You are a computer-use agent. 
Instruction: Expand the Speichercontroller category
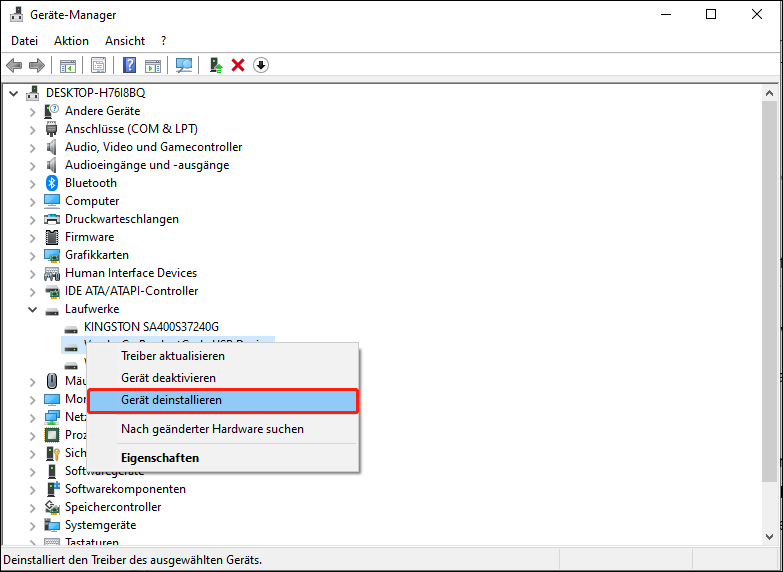[x=32, y=507]
